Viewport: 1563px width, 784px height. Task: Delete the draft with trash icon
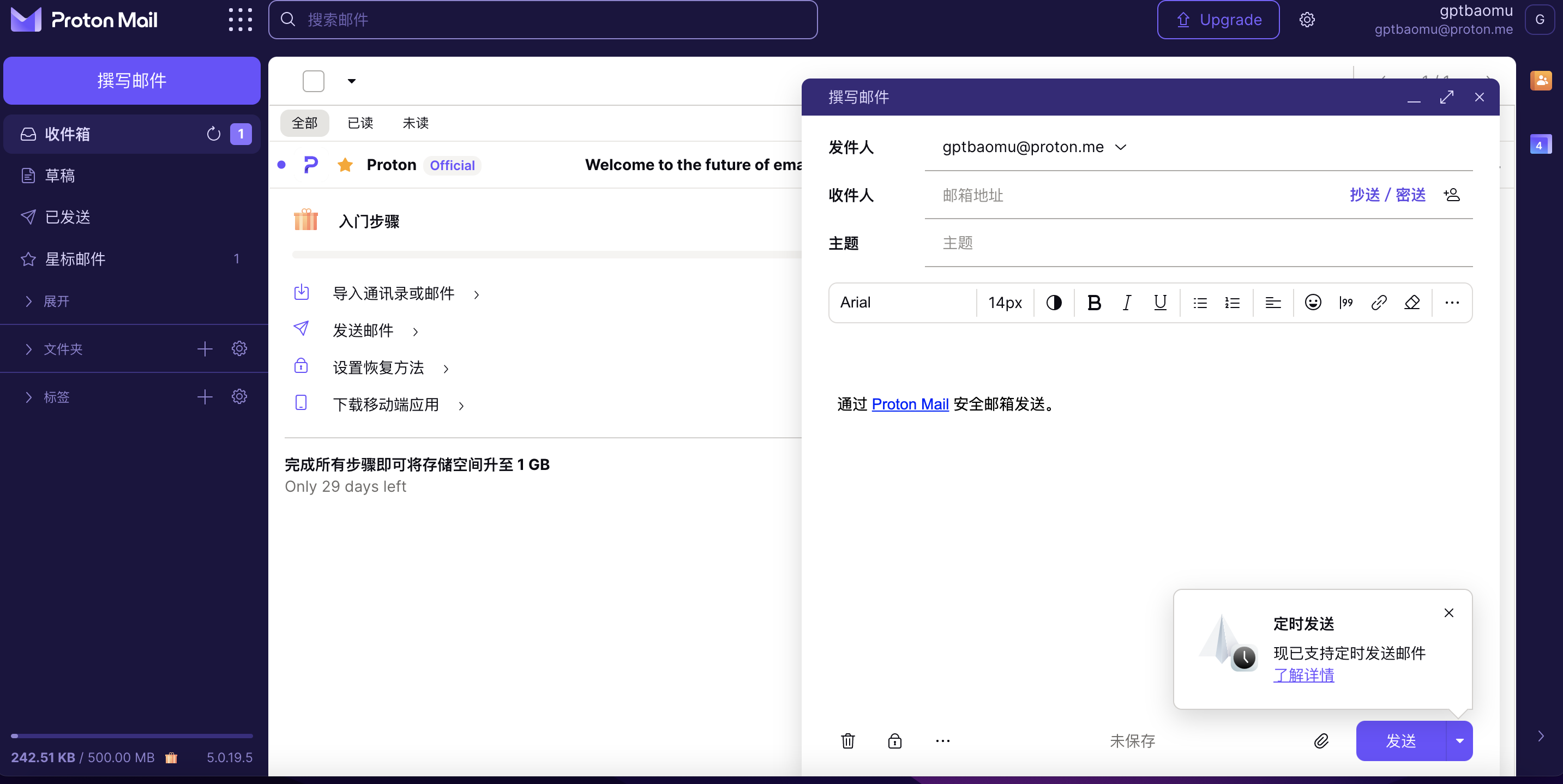tap(847, 741)
